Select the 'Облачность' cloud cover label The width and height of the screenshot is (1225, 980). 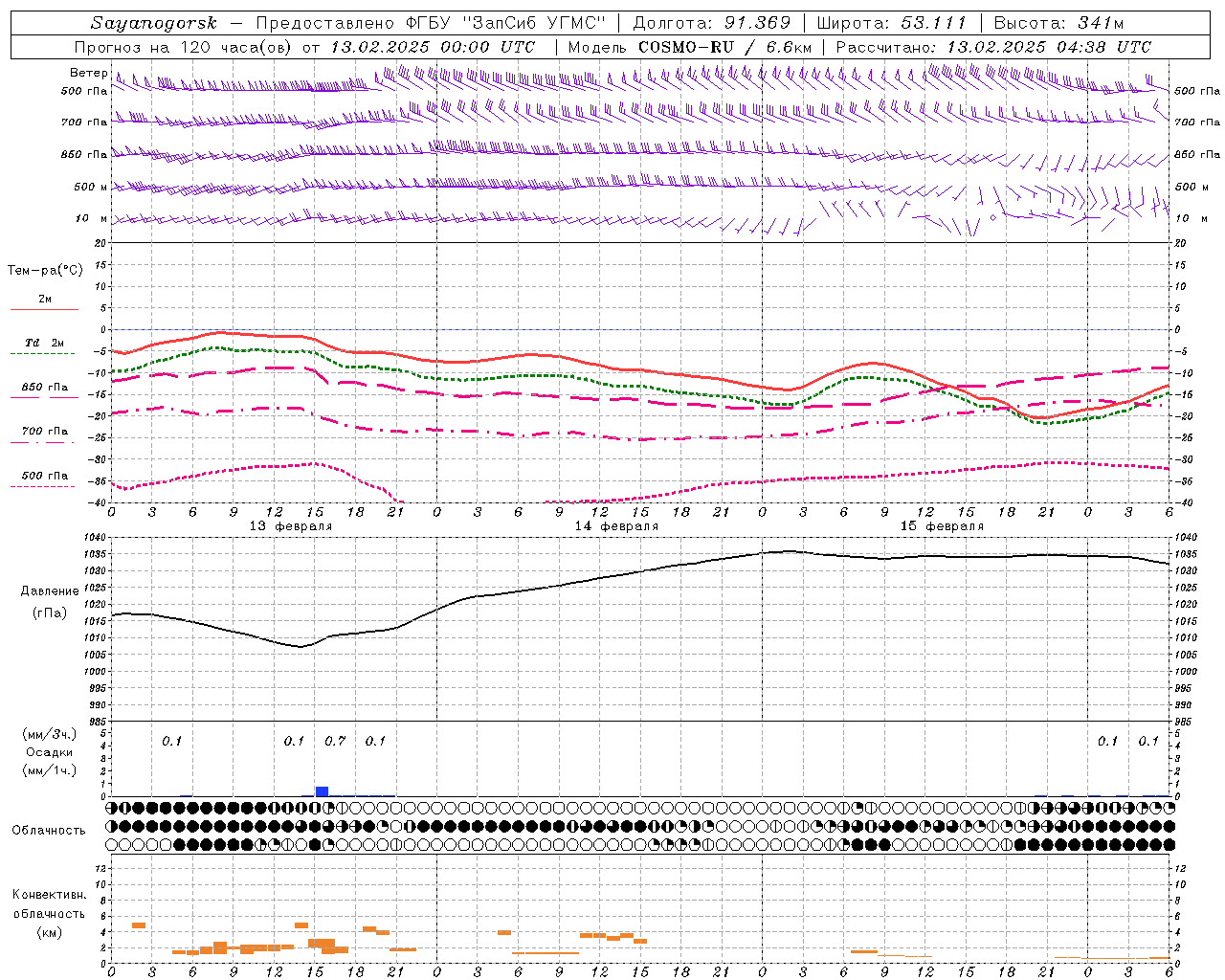click(49, 831)
